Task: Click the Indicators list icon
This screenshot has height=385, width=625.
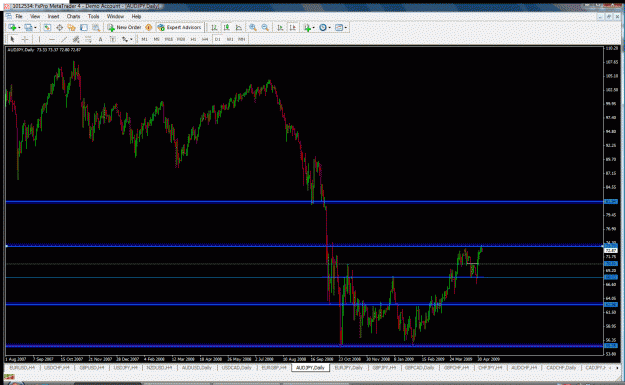Action: (x=307, y=28)
